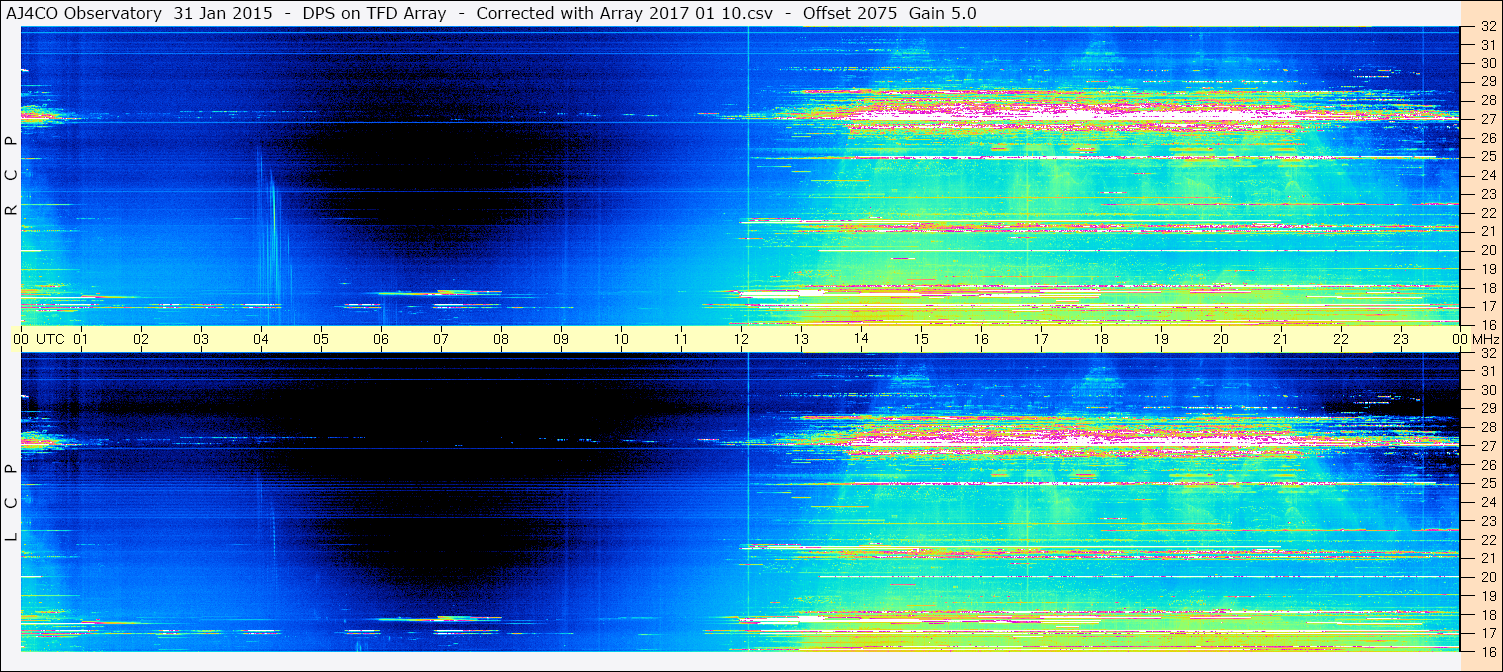
Task: Click the burst near 04 UTC in RCP spectrogram
Action: (268, 230)
